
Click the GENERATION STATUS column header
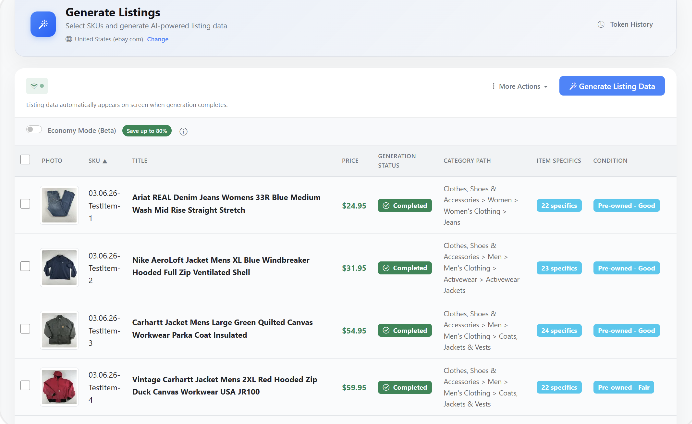pos(396,161)
